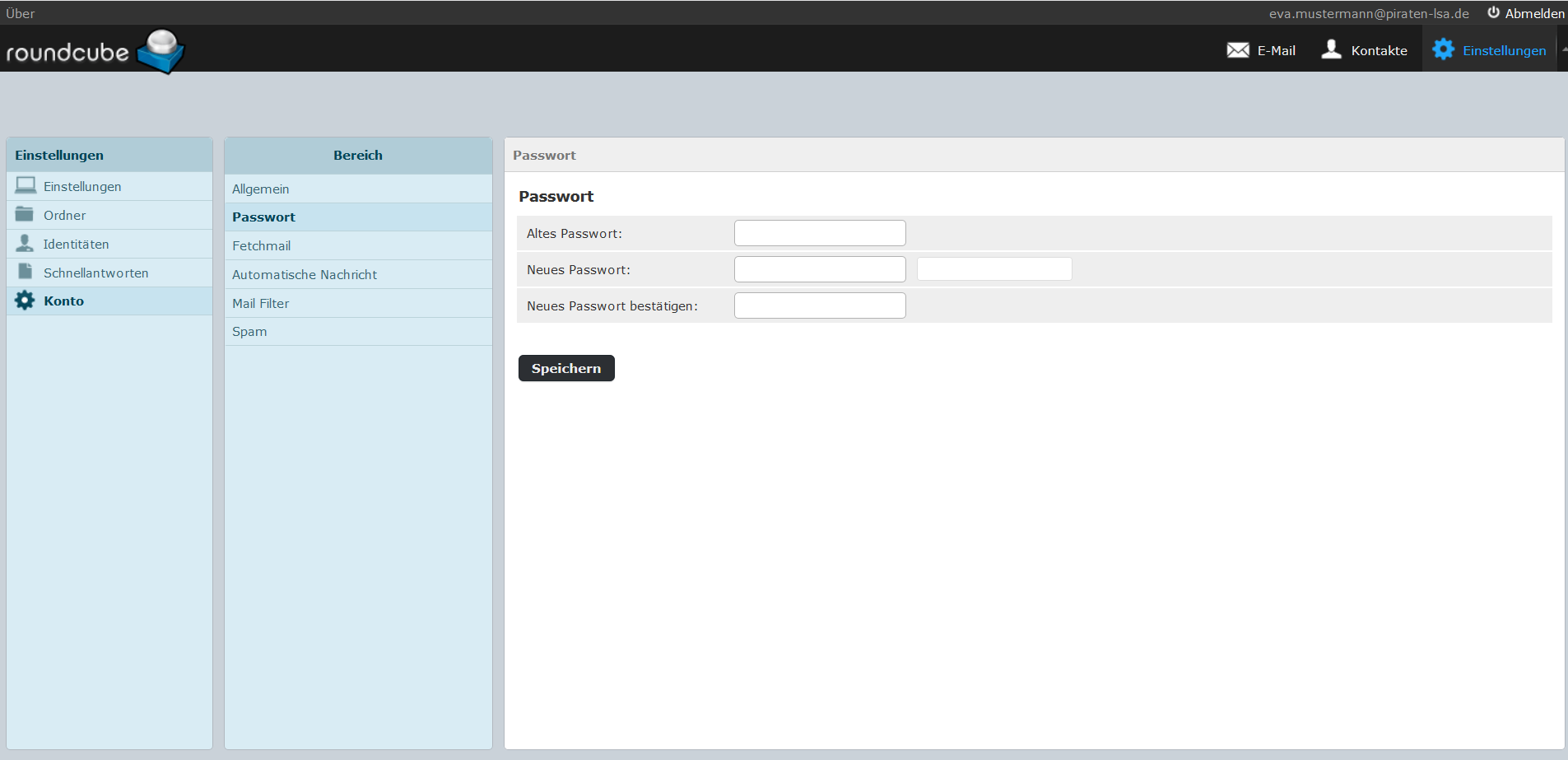Open the Spam section
Viewport: 1568px width, 760px height.
click(249, 332)
